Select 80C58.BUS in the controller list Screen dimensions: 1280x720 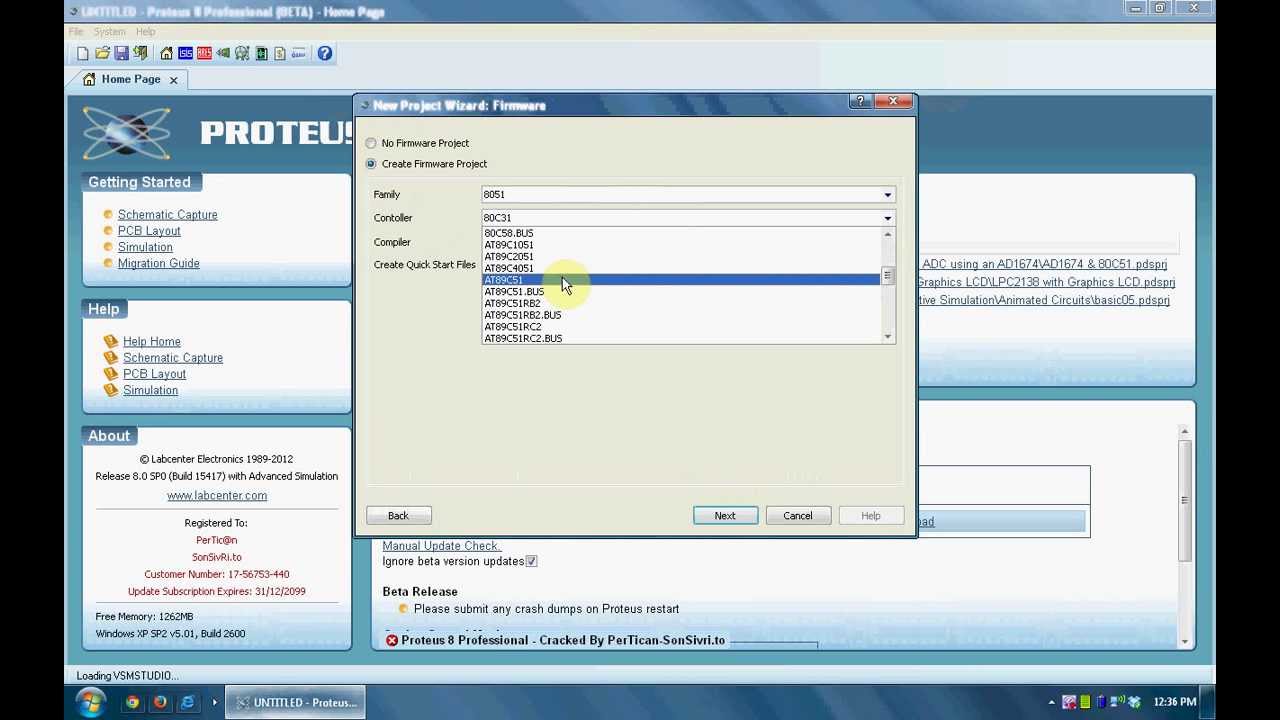click(x=681, y=233)
